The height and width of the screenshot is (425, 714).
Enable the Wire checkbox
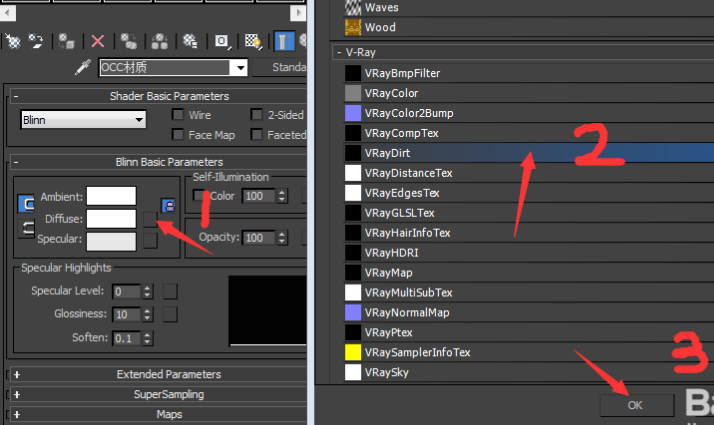178,114
